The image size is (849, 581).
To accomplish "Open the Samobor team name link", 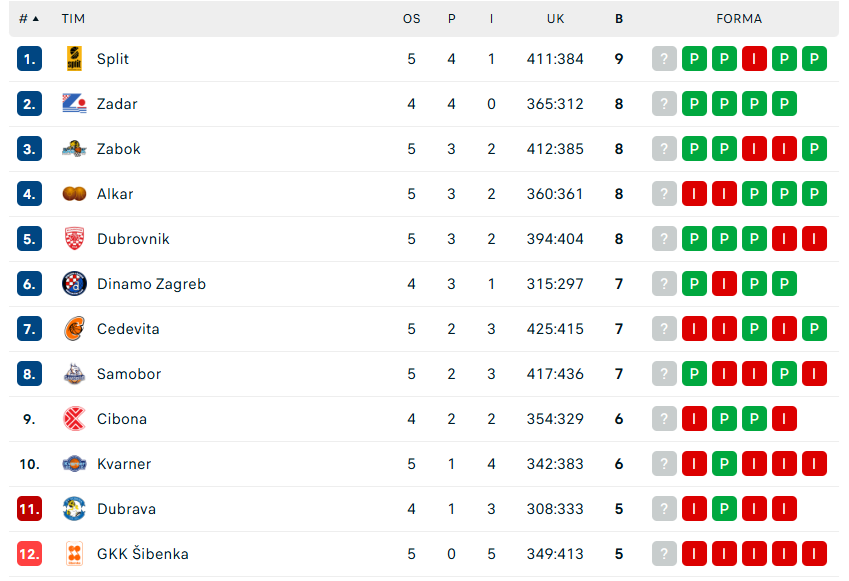I will coord(129,374).
